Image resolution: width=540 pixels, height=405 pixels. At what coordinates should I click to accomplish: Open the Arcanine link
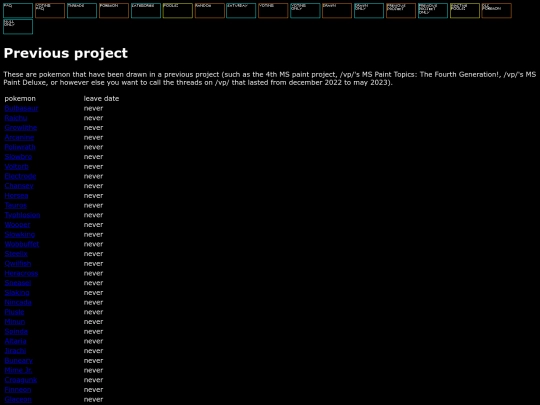(x=19, y=137)
